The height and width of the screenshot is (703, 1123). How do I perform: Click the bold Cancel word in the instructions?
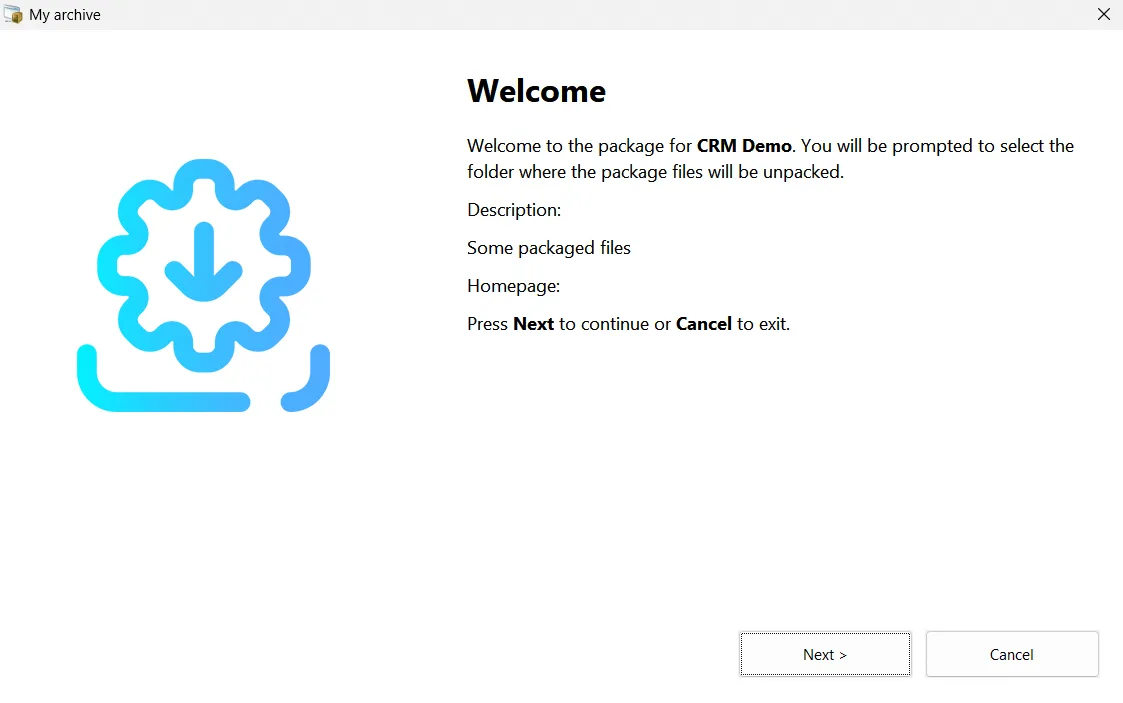[x=703, y=324]
